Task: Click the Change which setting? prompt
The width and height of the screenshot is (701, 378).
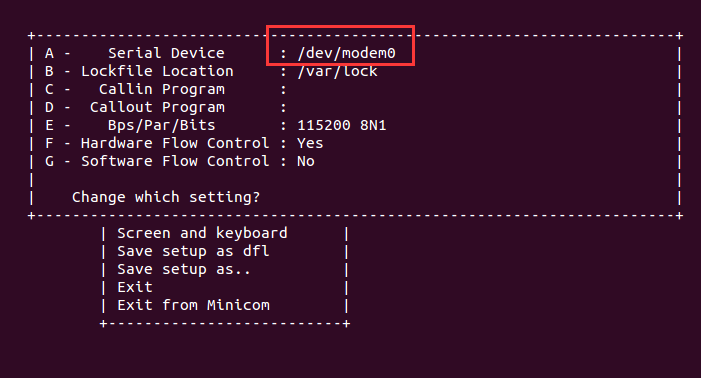Action: coord(166,197)
